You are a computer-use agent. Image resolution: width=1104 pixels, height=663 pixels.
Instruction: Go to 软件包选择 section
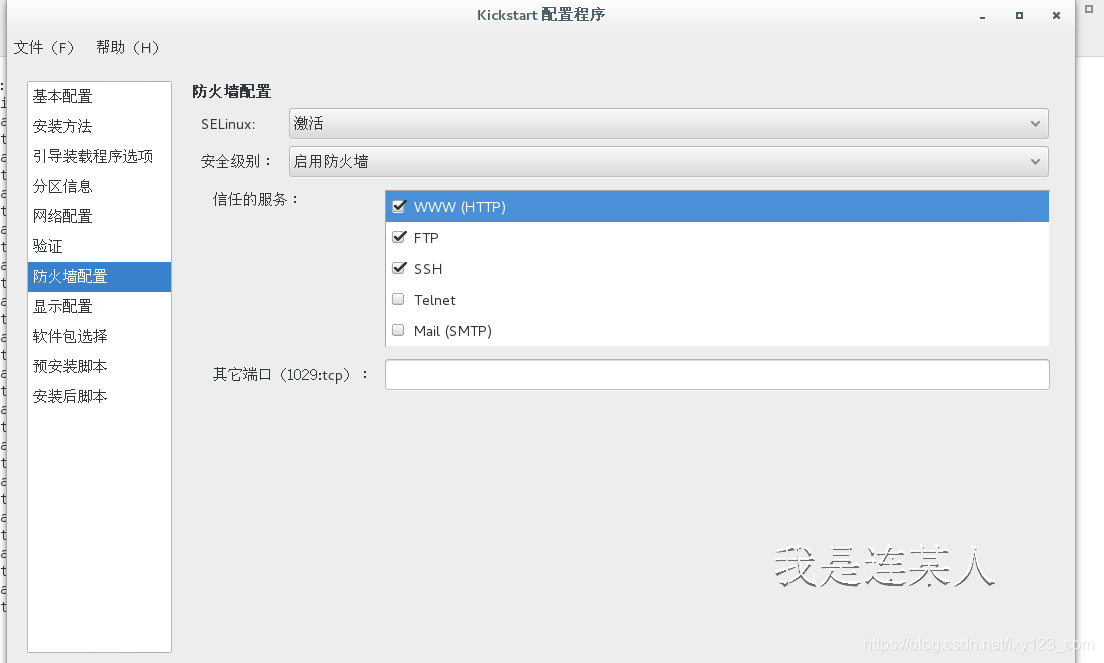coord(99,336)
